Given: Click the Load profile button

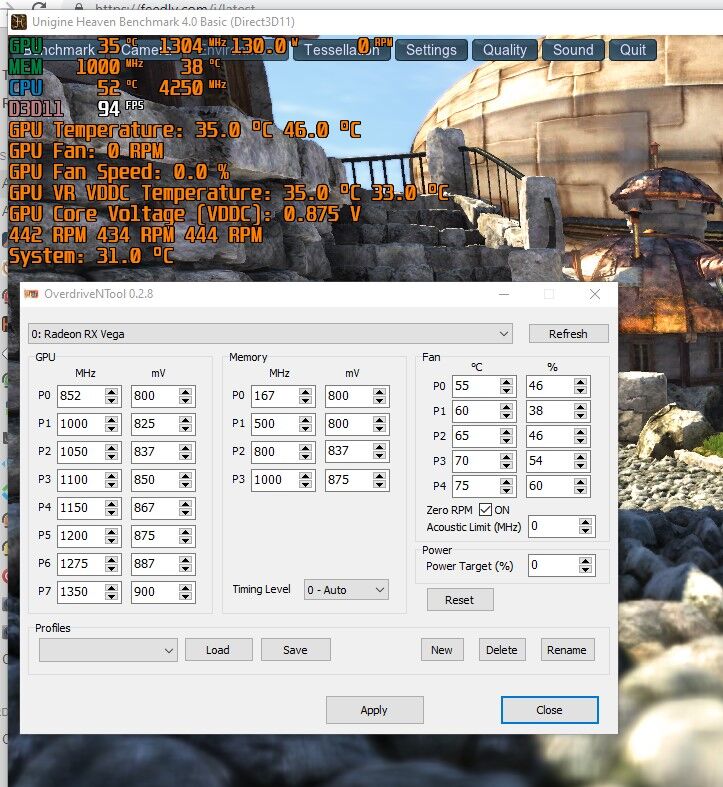Looking at the screenshot, I should [218, 650].
